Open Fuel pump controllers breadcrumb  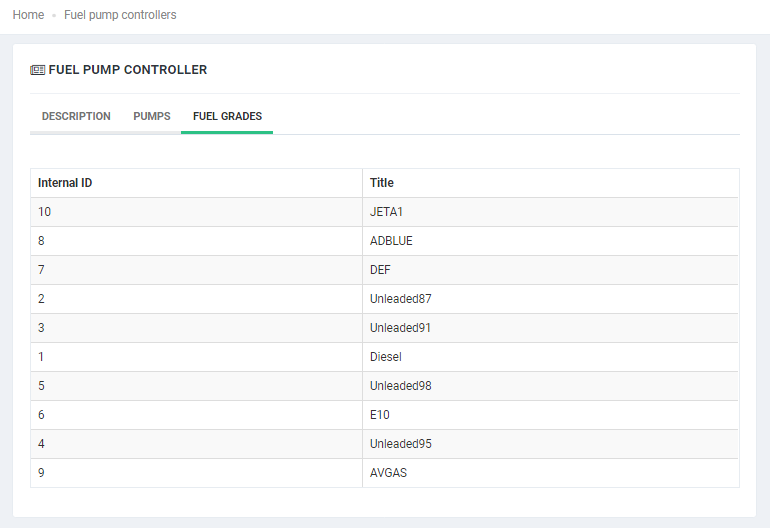pos(120,15)
